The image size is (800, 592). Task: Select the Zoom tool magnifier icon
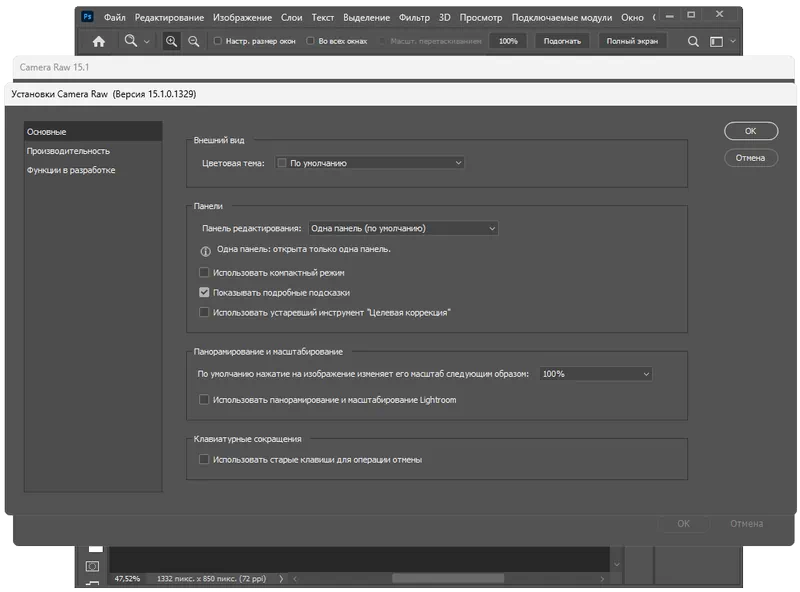(x=131, y=41)
